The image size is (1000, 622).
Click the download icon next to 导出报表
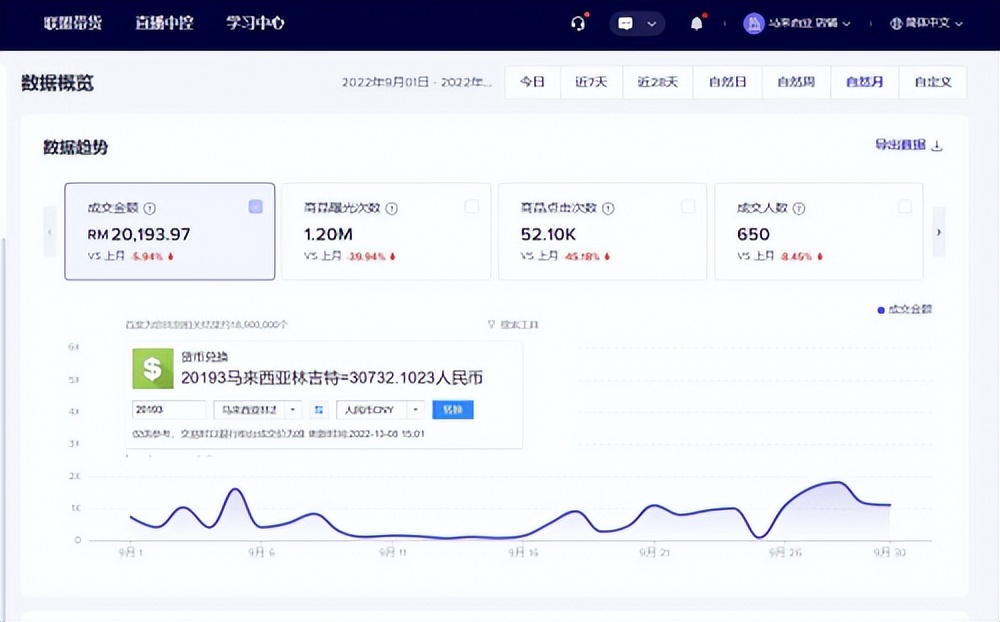934,144
